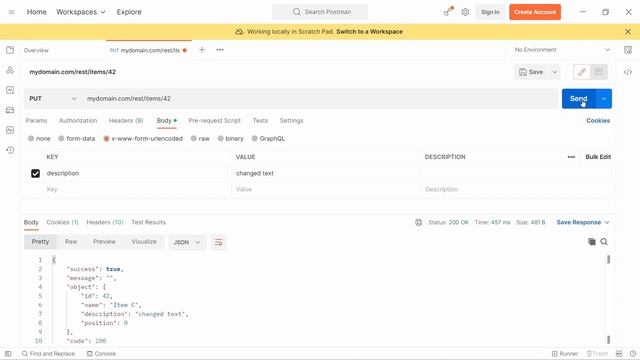Add a new request tab
The image size is (640, 360).
click(202, 50)
